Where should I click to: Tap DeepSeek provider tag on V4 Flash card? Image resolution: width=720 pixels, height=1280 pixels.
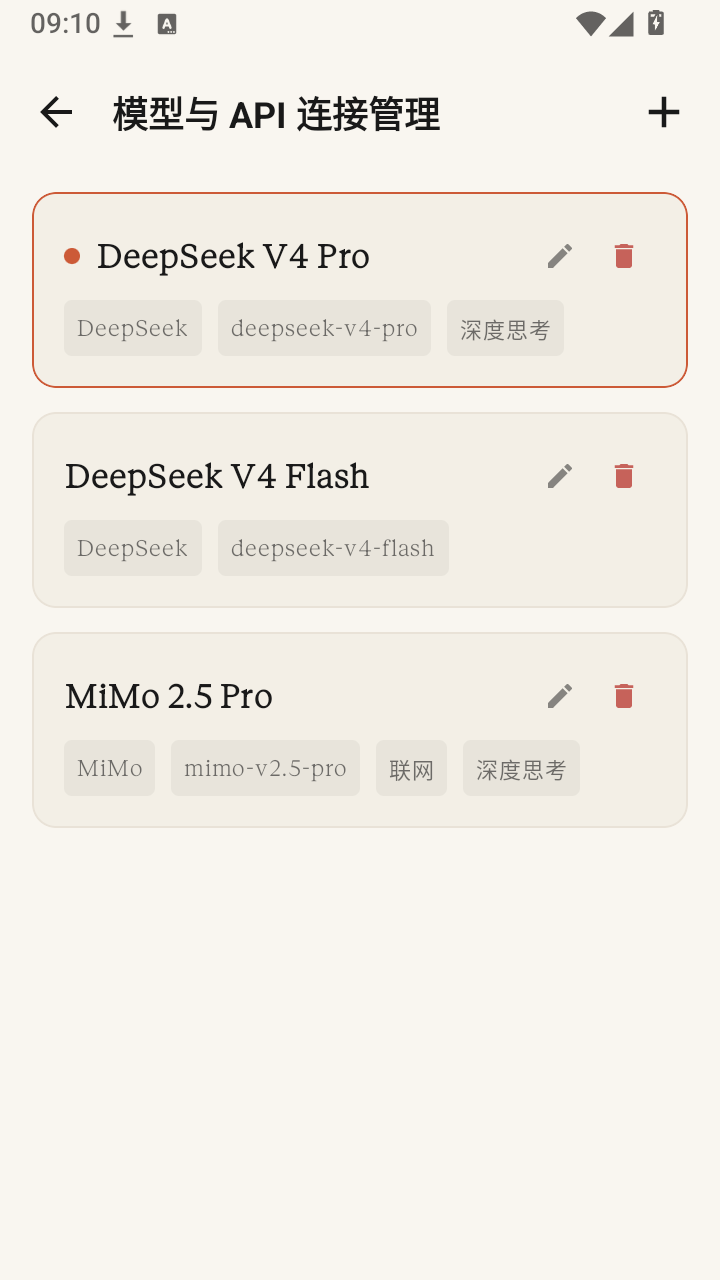point(133,548)
